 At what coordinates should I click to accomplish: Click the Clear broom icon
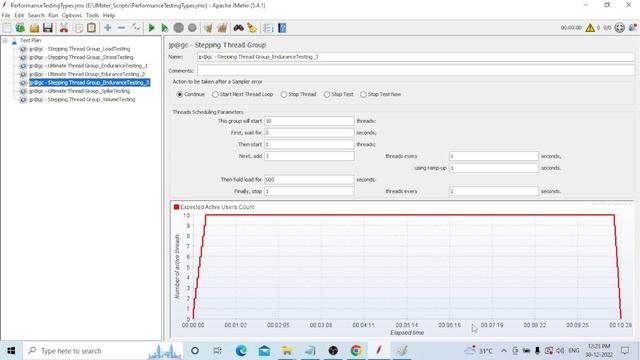(x=208, y=28)
